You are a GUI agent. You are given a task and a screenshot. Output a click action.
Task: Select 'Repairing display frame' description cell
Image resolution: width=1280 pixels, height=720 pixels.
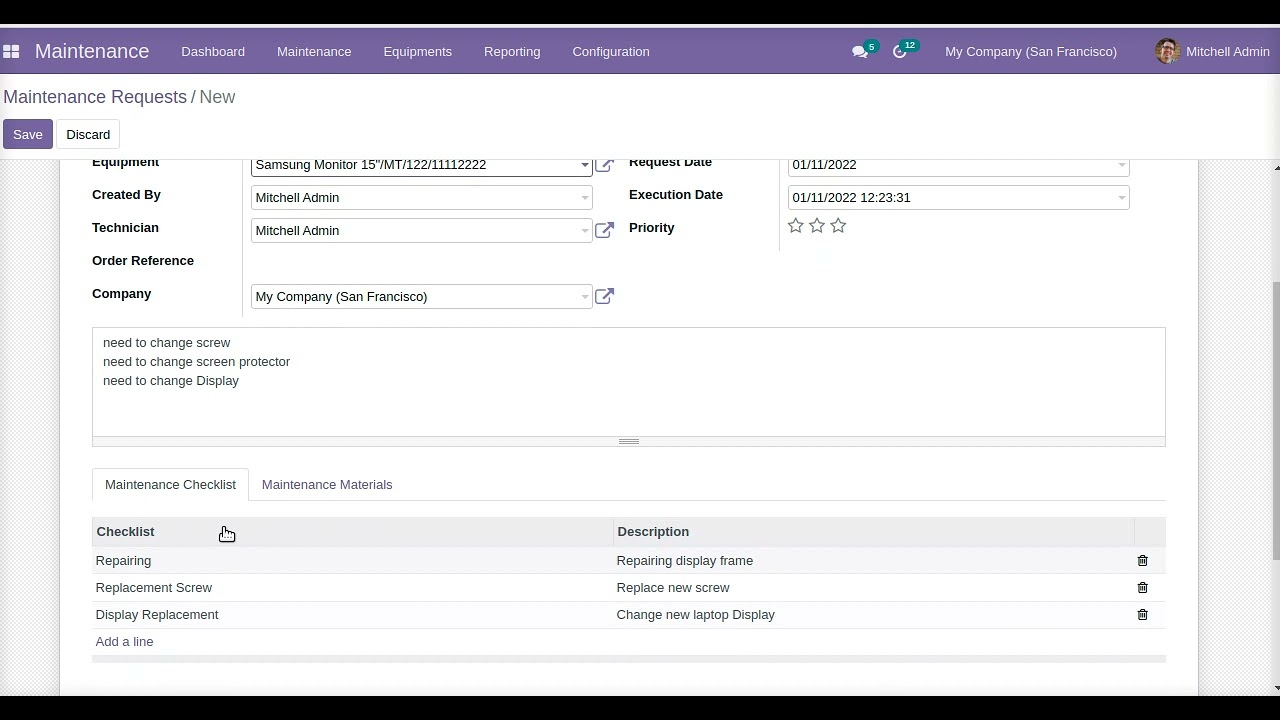(x=874, y=561)
